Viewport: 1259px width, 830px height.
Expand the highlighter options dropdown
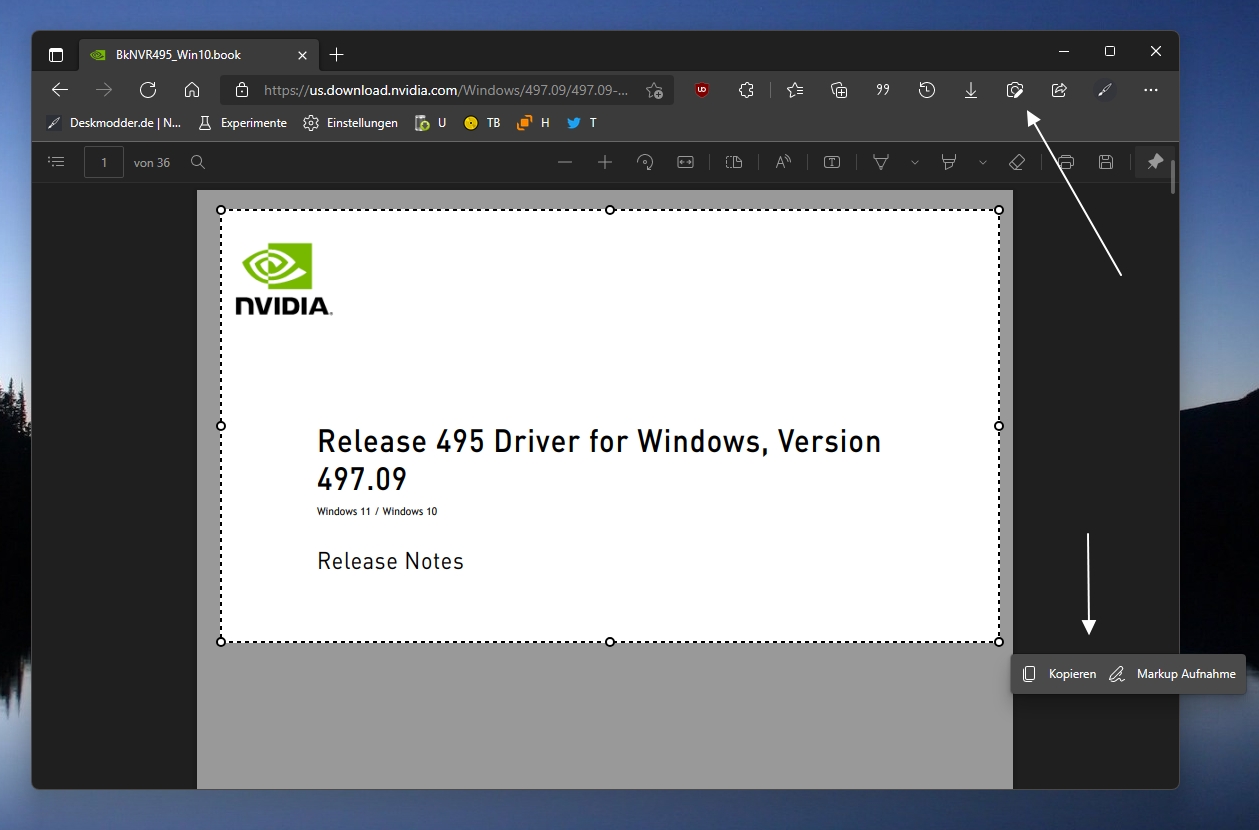(982, 162)
